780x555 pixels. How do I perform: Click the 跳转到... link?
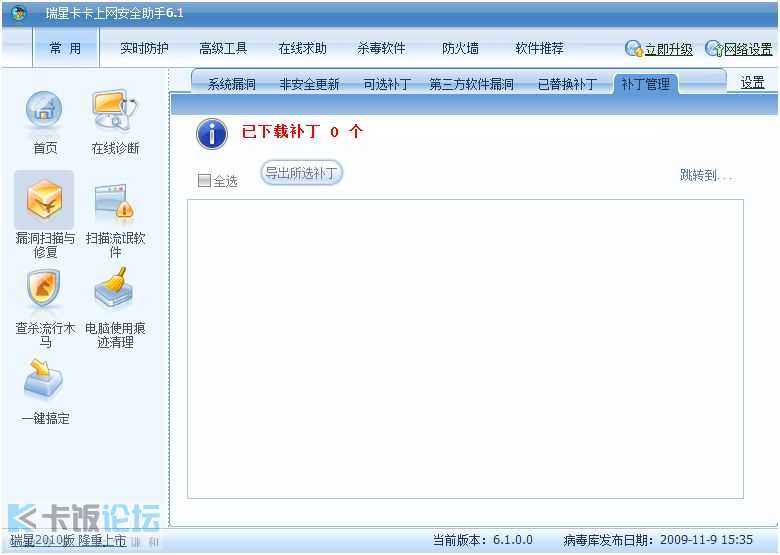pos(706,175)
